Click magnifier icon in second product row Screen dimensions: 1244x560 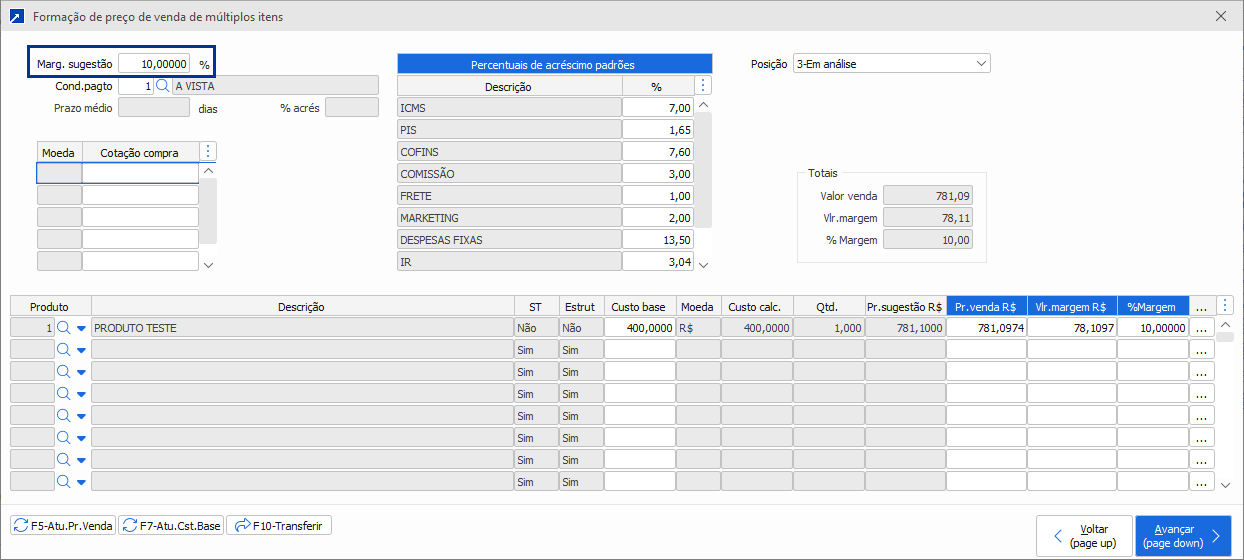point(63,350)
